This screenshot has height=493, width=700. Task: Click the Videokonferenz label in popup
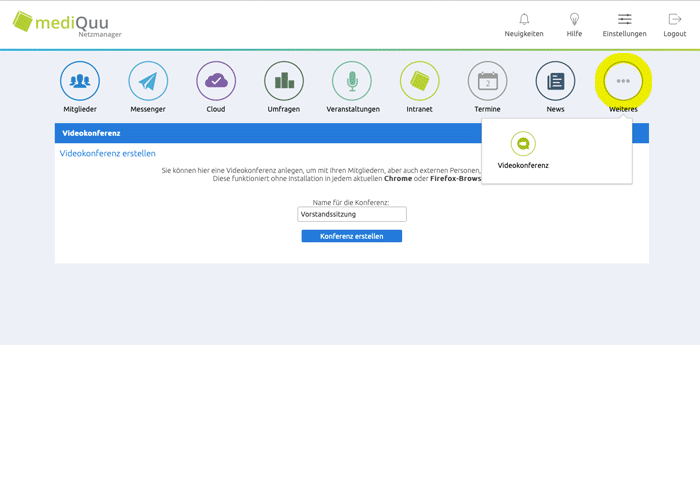point(523,165)
